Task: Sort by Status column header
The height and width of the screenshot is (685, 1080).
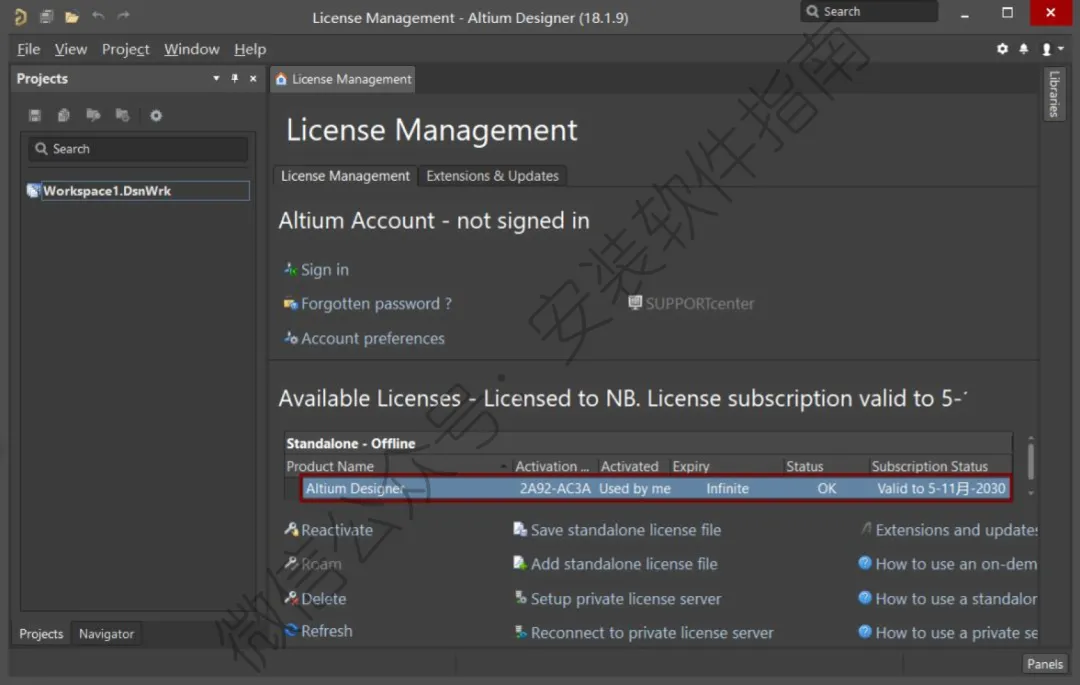Action: point(804,467)
